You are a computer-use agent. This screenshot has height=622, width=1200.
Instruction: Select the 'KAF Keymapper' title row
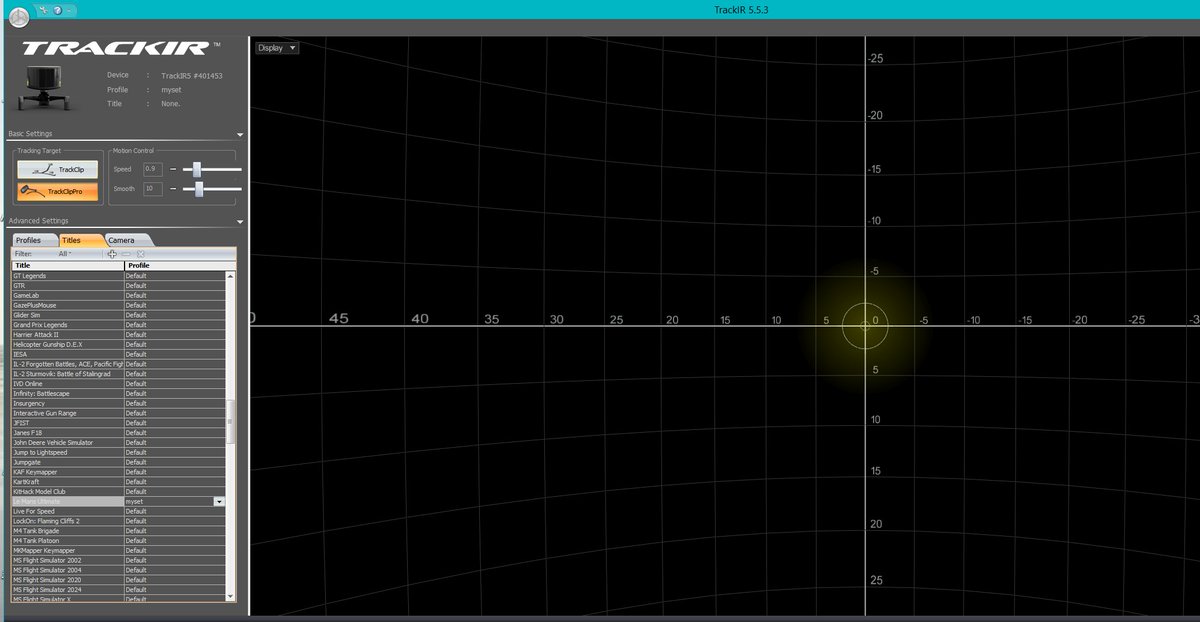pos(119,472)
